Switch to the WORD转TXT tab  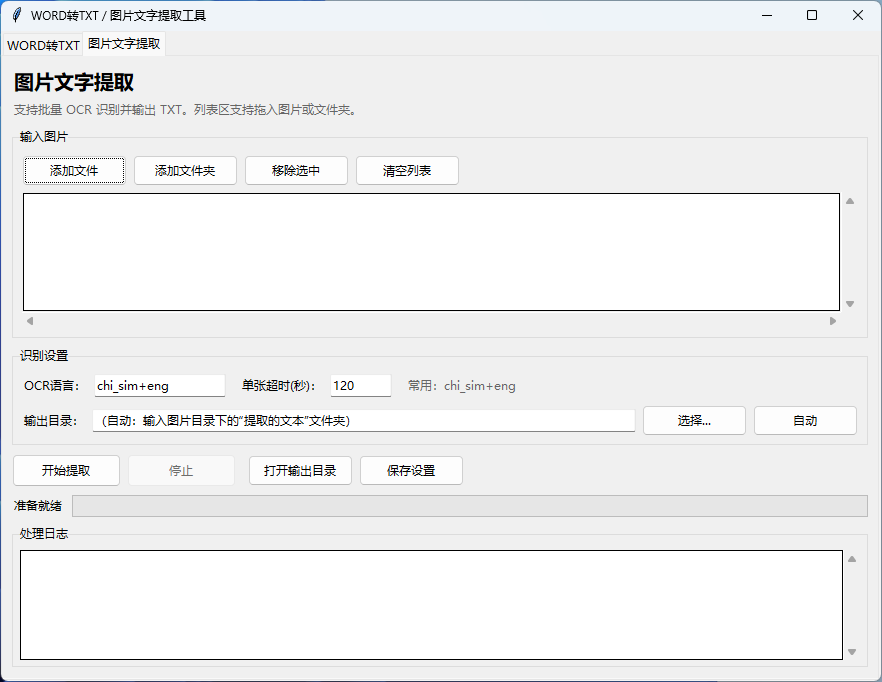click(x=43, y=45)
